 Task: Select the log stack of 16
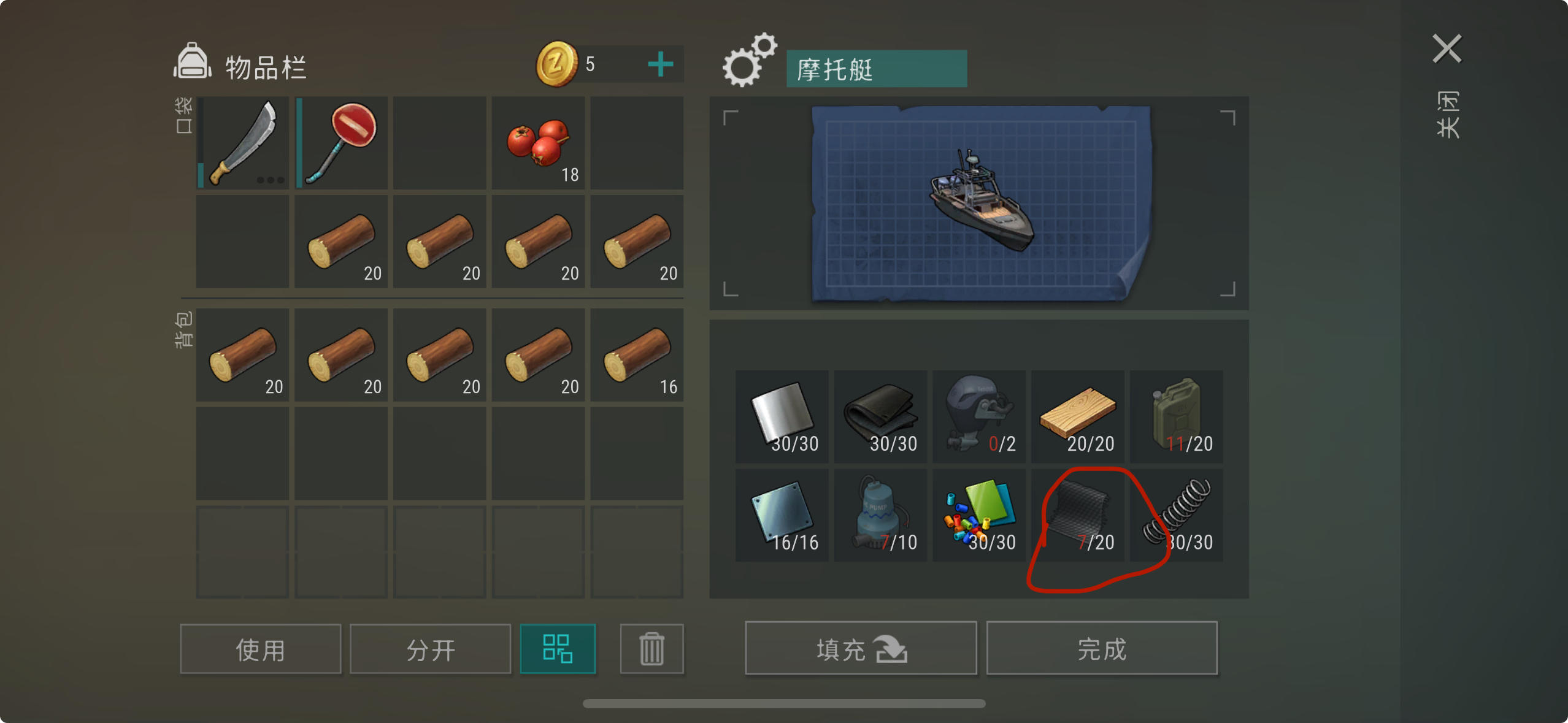pos(637,355)
